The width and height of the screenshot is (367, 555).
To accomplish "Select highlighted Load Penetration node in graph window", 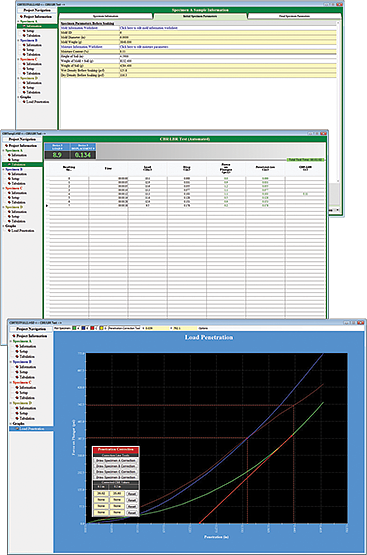I will point(32,429).
